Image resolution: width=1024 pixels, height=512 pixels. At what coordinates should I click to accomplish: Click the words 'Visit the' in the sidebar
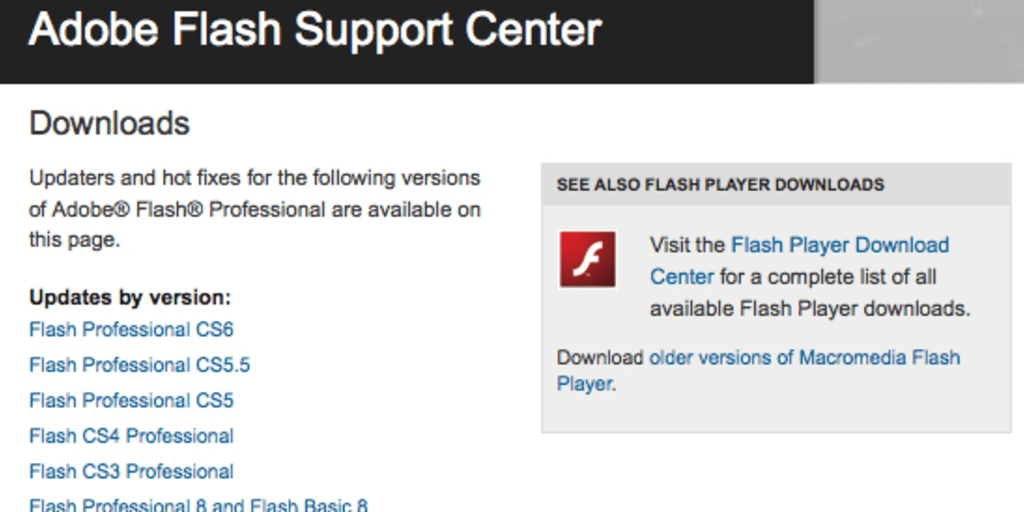coord(687,245)
